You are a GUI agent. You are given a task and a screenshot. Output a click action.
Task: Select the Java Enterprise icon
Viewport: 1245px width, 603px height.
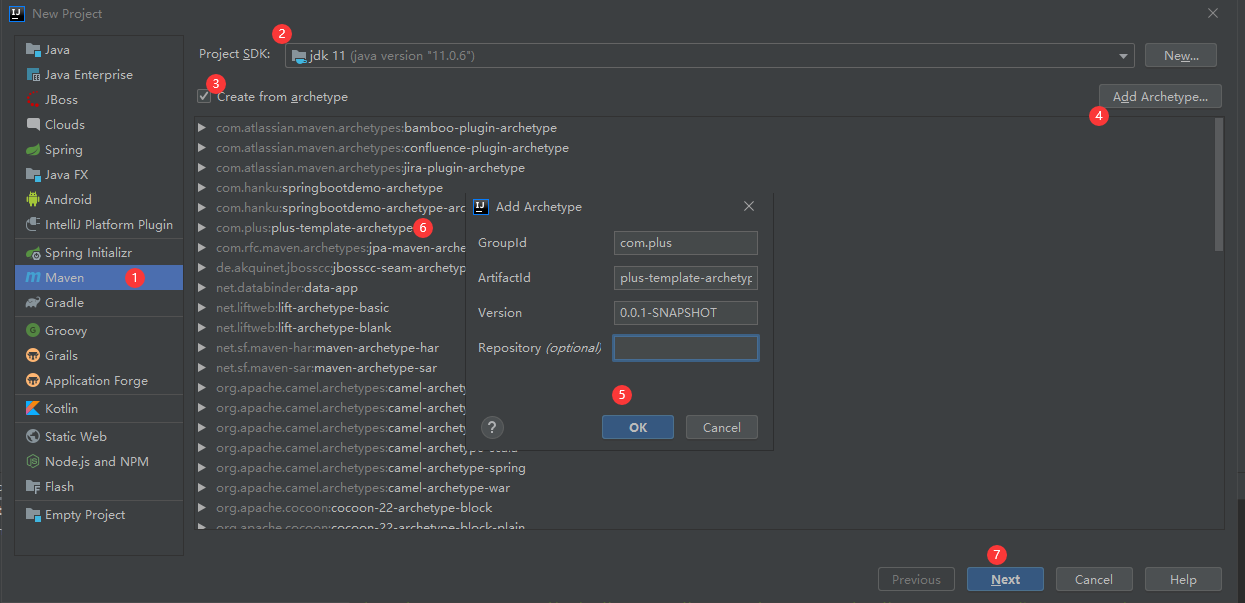point(33,75)
